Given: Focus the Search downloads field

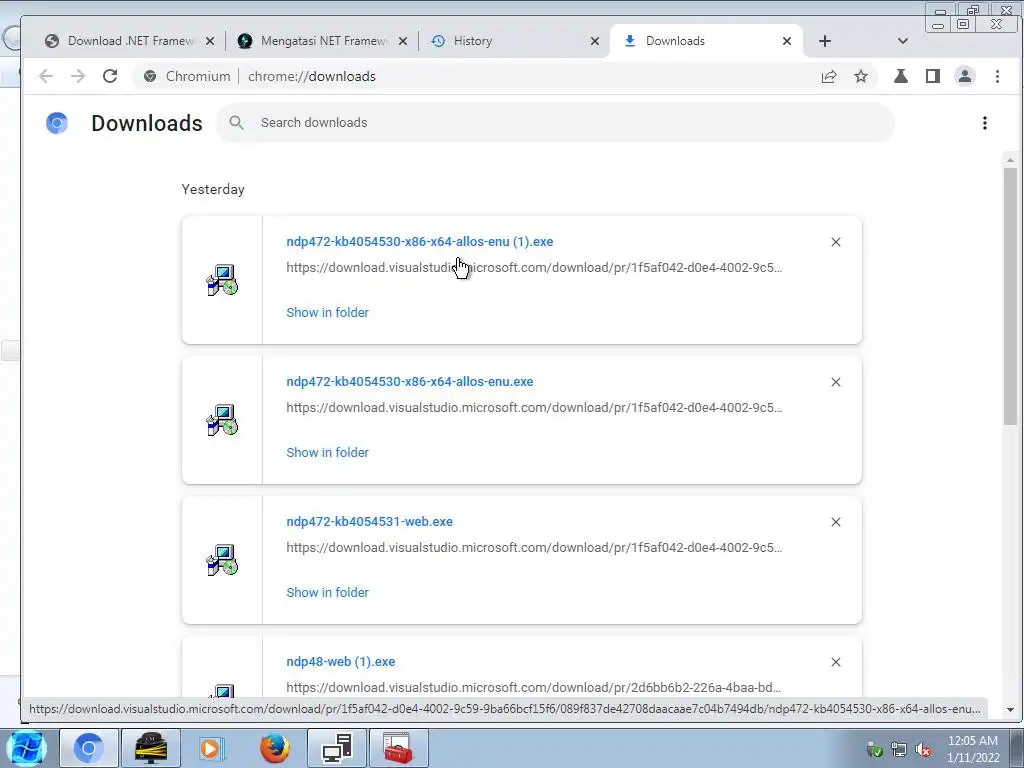Looking at the screenshot, I should click(x=555, y=123).
